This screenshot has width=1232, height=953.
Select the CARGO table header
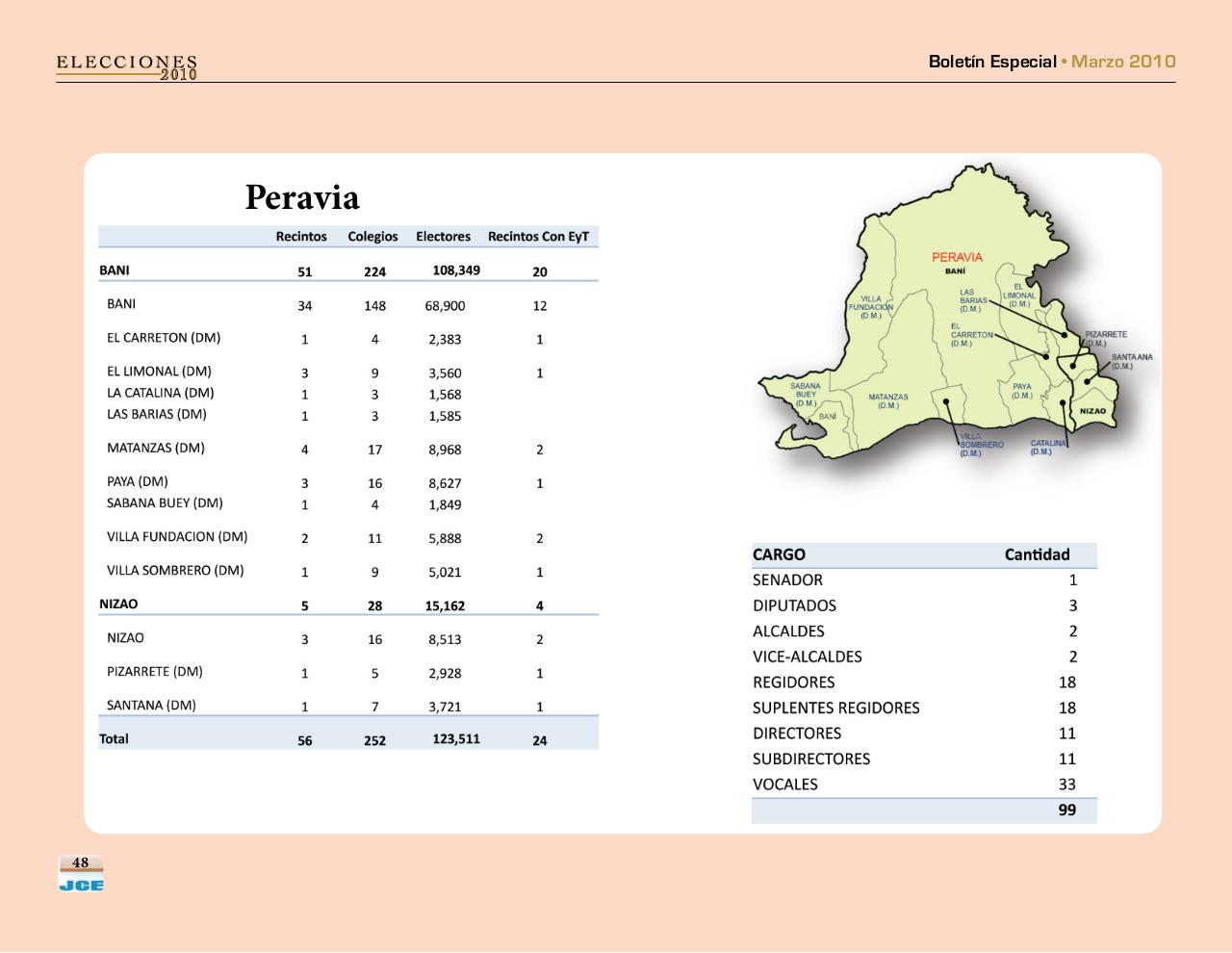[x=779, y=554]
